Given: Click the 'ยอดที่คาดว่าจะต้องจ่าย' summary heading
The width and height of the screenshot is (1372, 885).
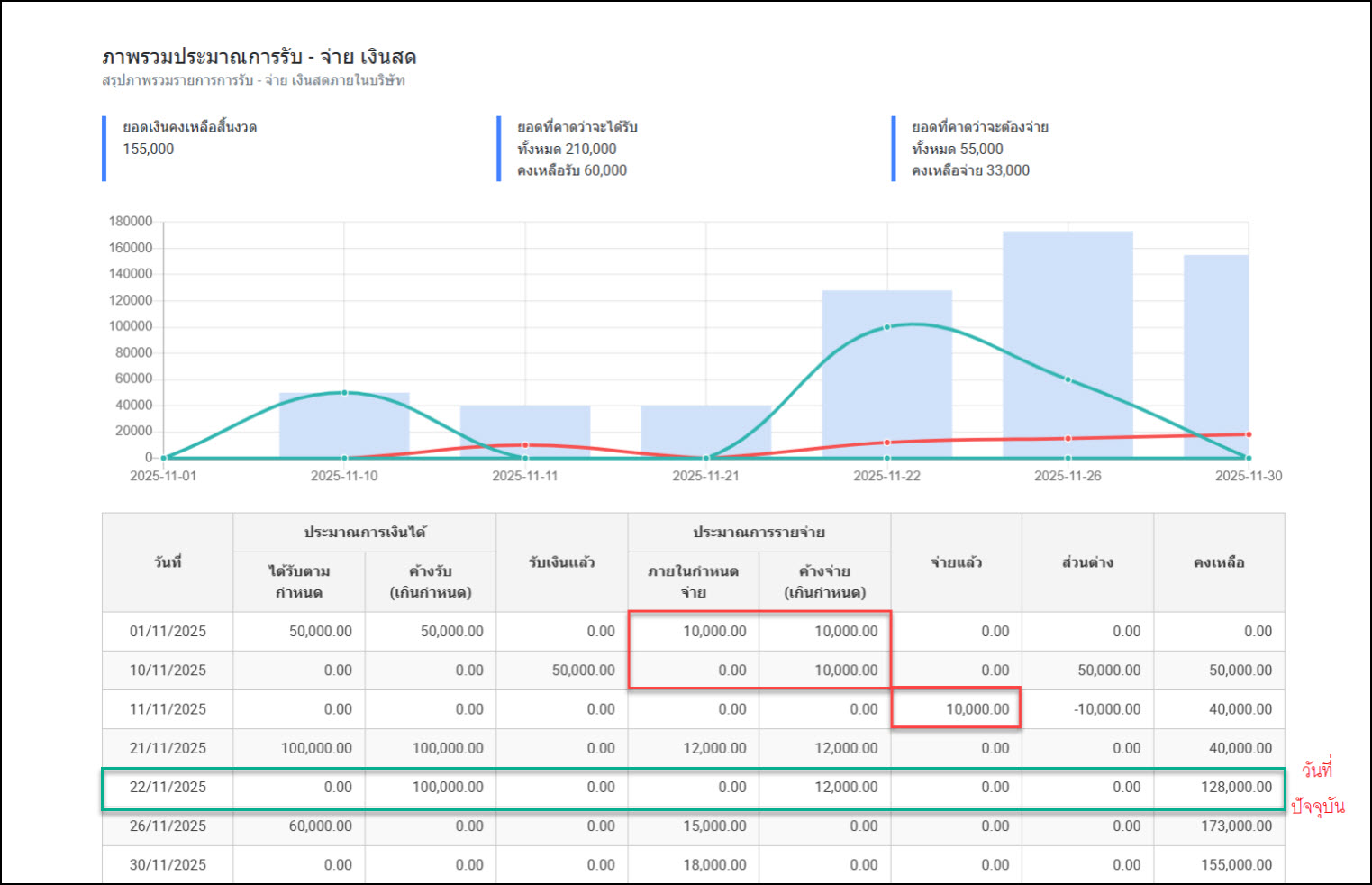Looking at the screenshot, I should click(979, 127).
